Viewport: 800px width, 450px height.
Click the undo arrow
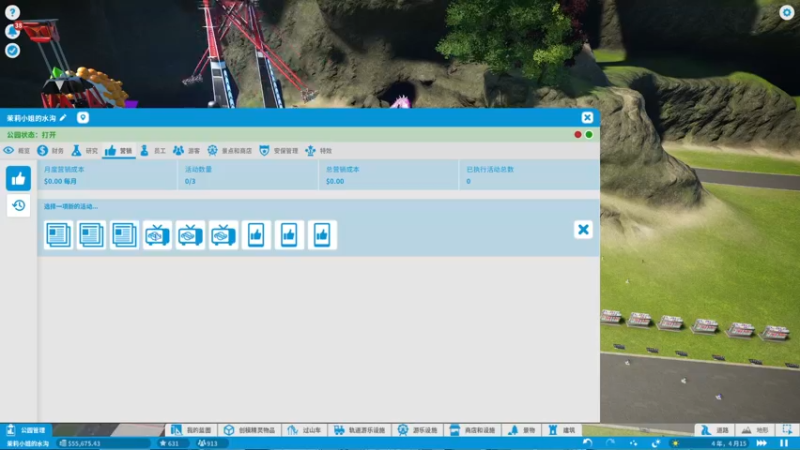click(588, 443)
